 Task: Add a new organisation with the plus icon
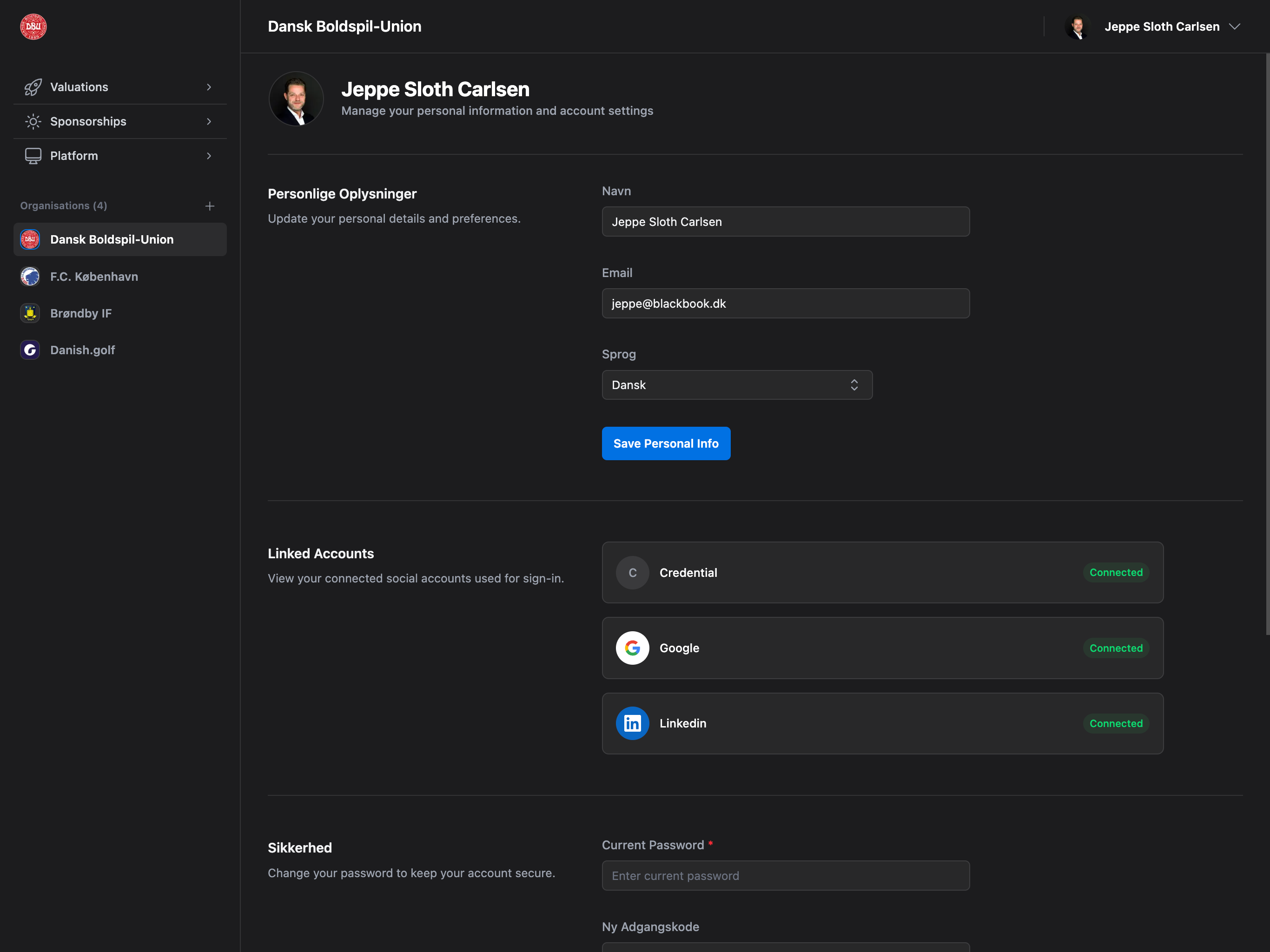[210, 205]
